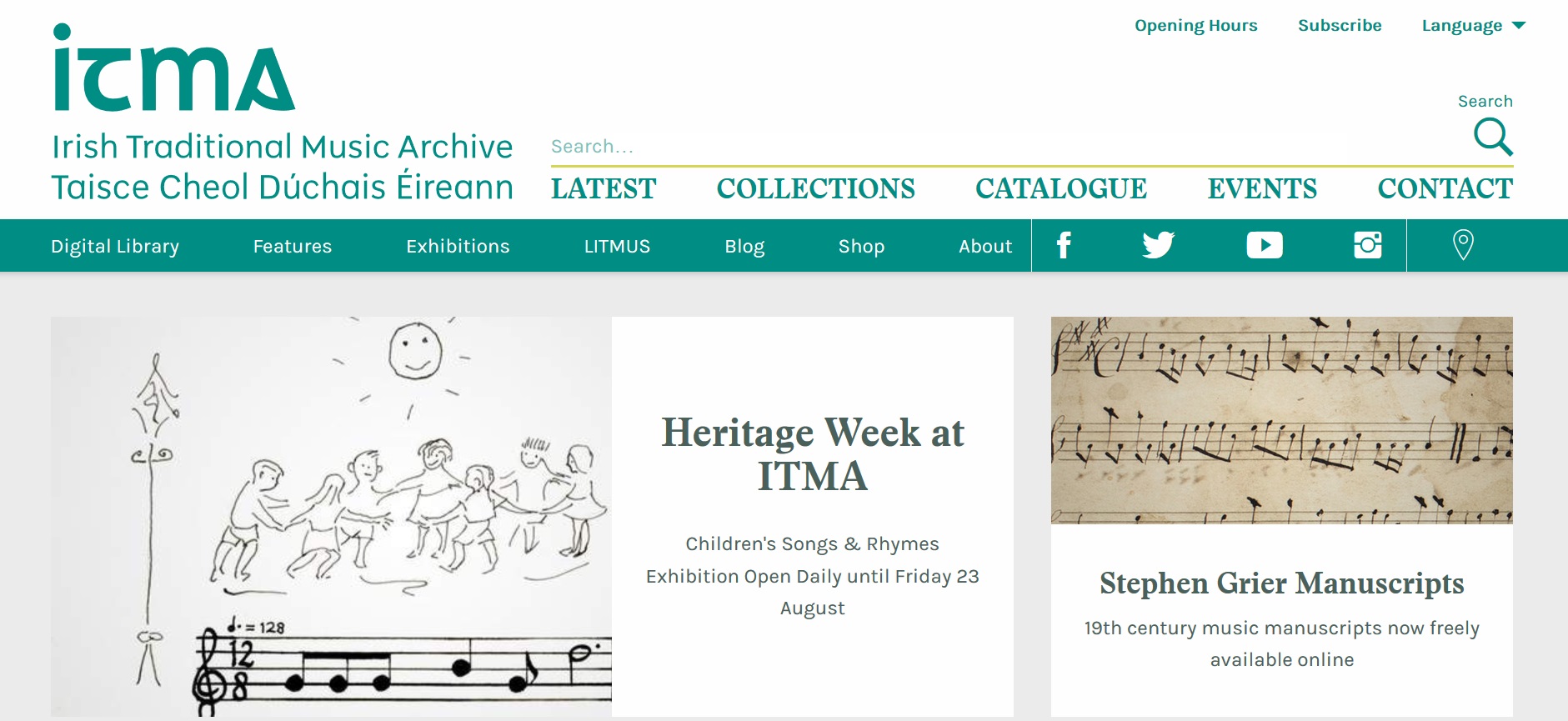Viewport: 1568px width, 721px height.
Task: Expand the Language dropdown menu
Action: point(1473,26)
